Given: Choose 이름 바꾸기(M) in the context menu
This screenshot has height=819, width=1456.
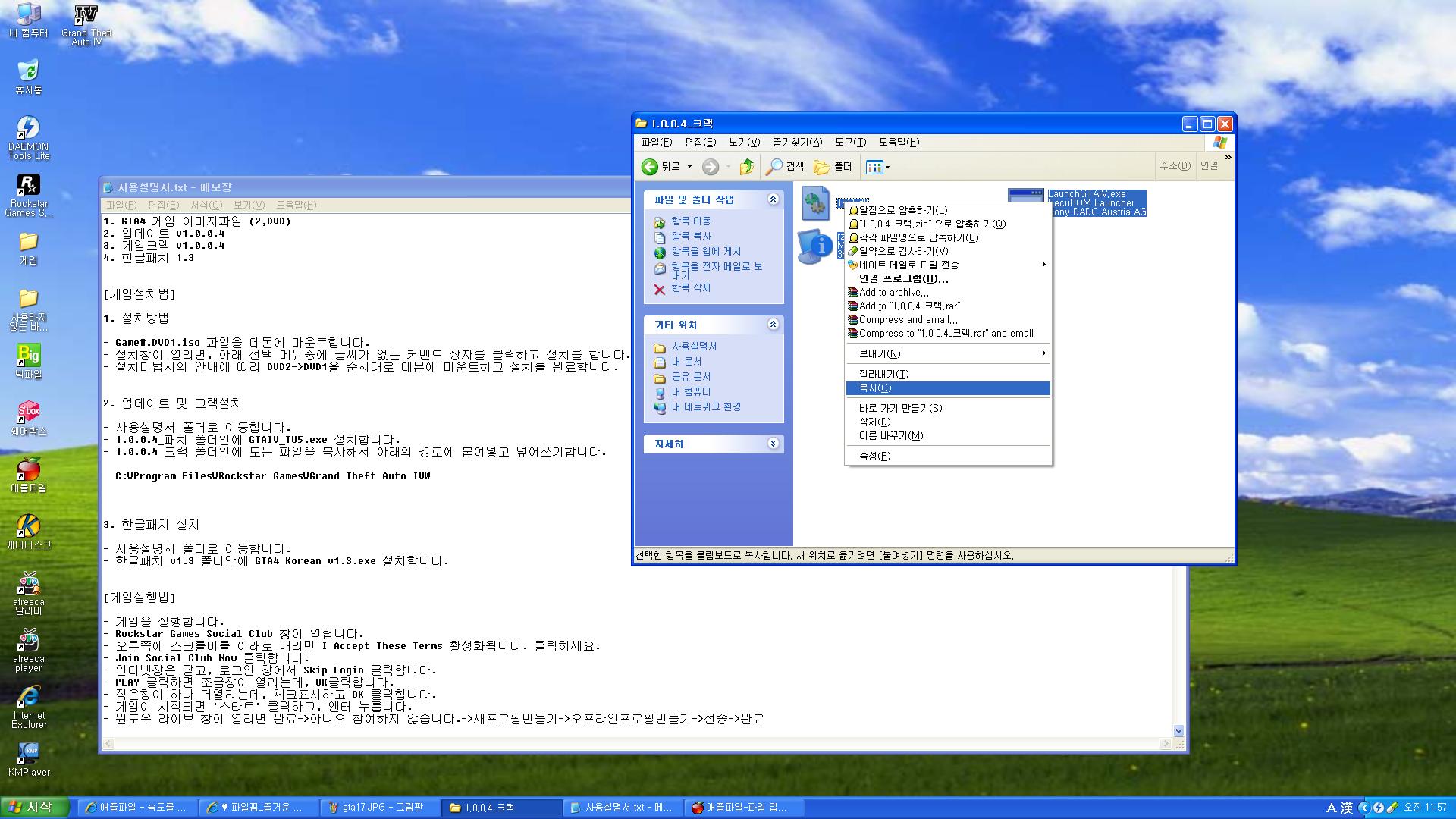Looking at the screenshot, I should (x=948, y=436).
